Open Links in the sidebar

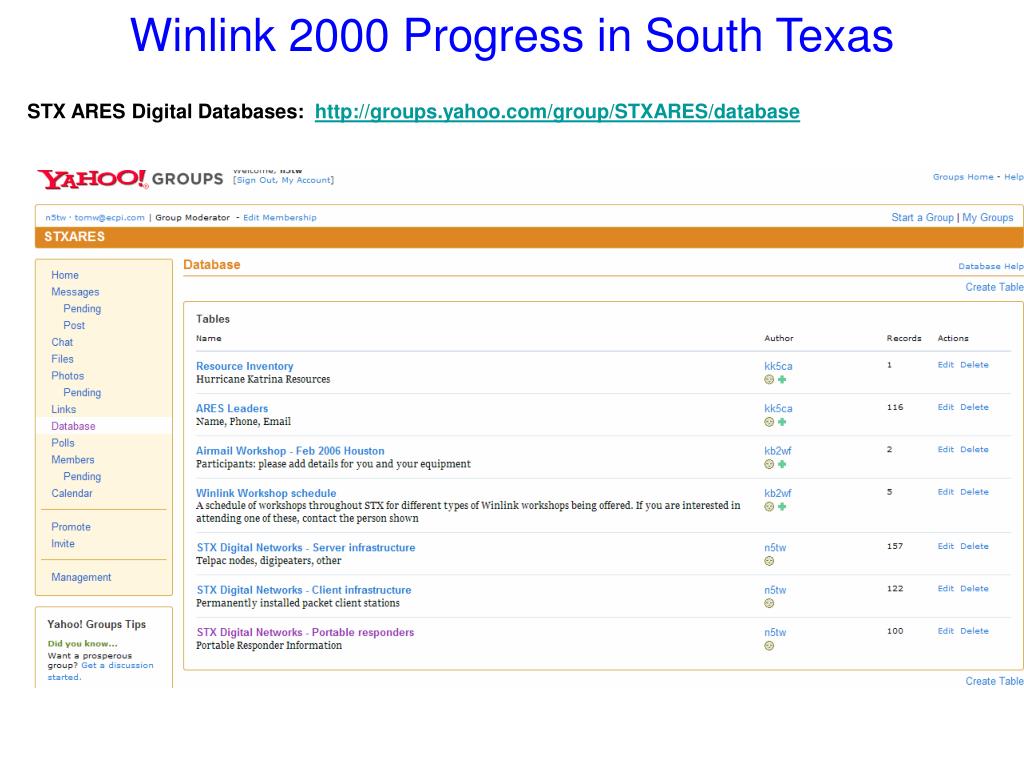click(63, 409)
